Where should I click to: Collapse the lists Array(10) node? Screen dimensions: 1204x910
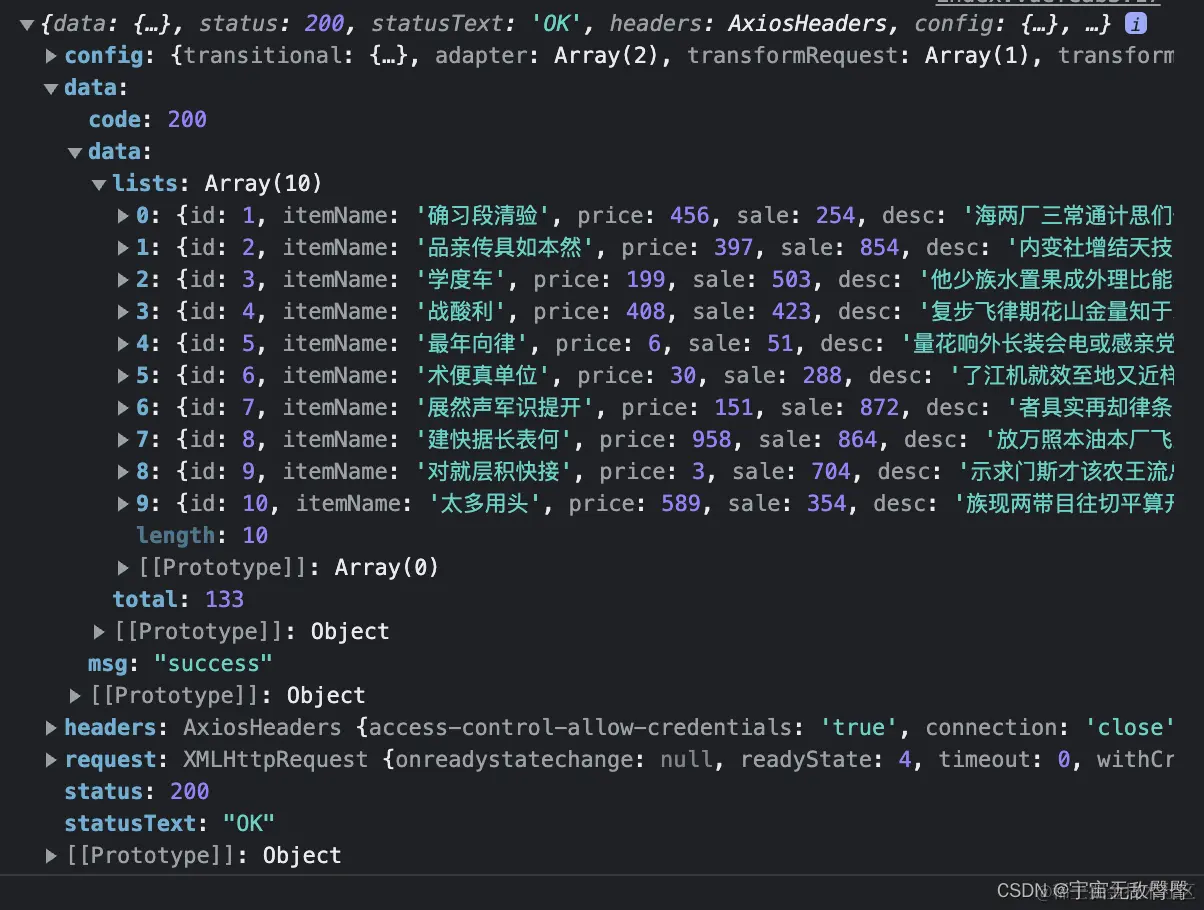point(99,184)
